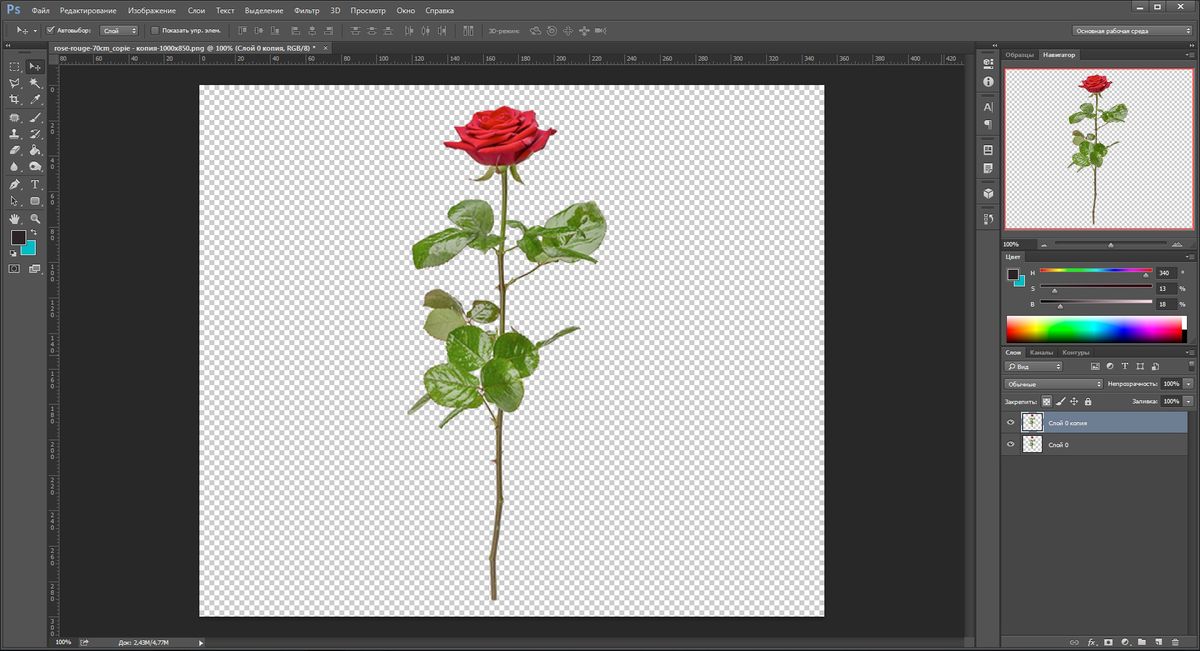Toggle lock all padlock icon
Viewport: 1200px width, 651px height.
[1087, 401]
